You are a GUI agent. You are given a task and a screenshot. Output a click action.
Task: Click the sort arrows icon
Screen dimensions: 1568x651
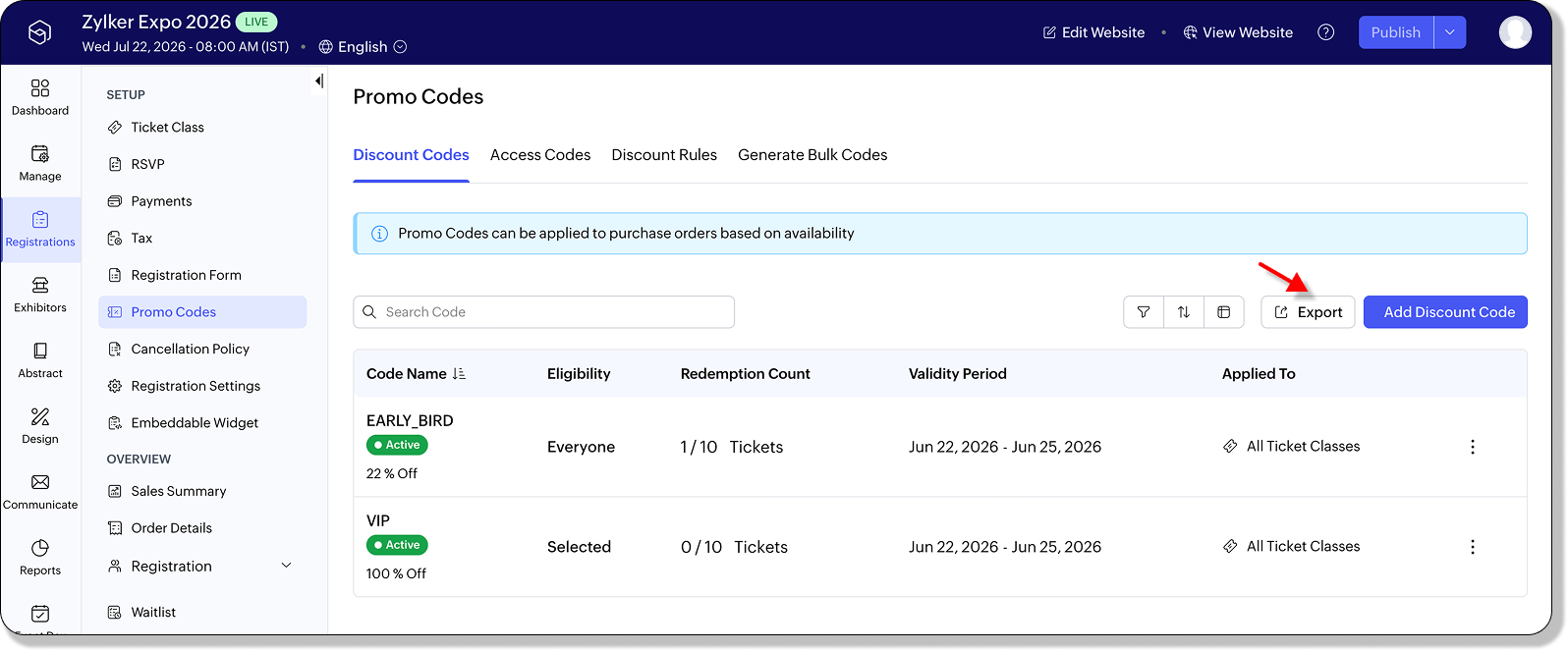click(1184, 312)
